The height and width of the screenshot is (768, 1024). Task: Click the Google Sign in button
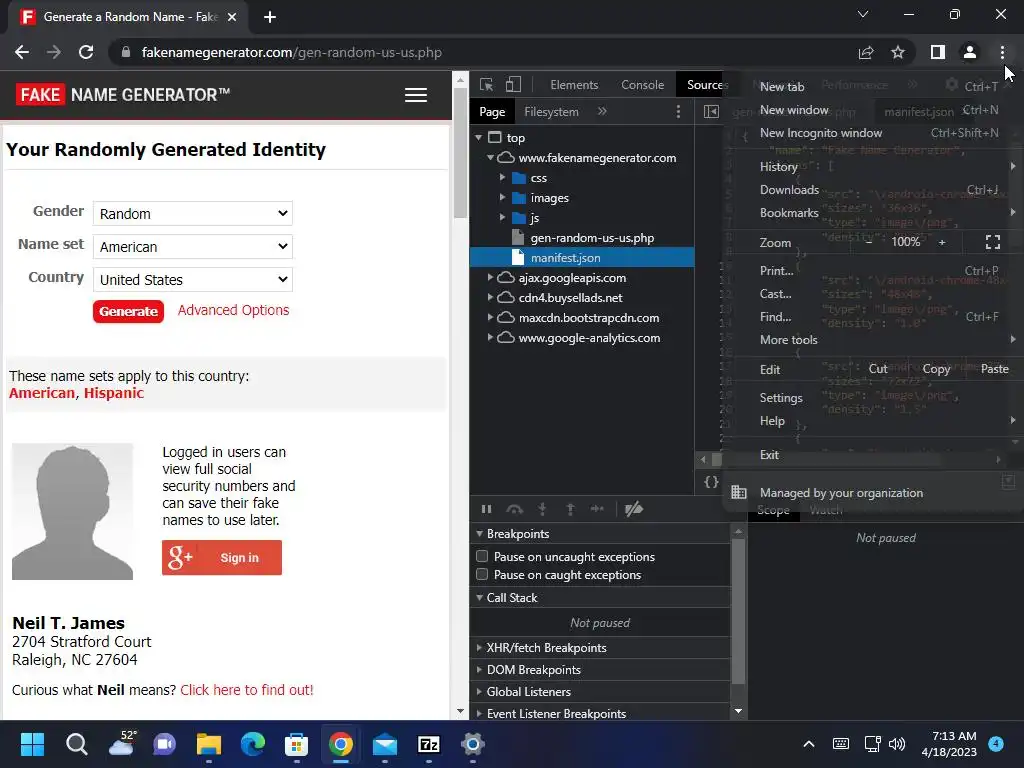pyautogui.click(x=222, y=558)
